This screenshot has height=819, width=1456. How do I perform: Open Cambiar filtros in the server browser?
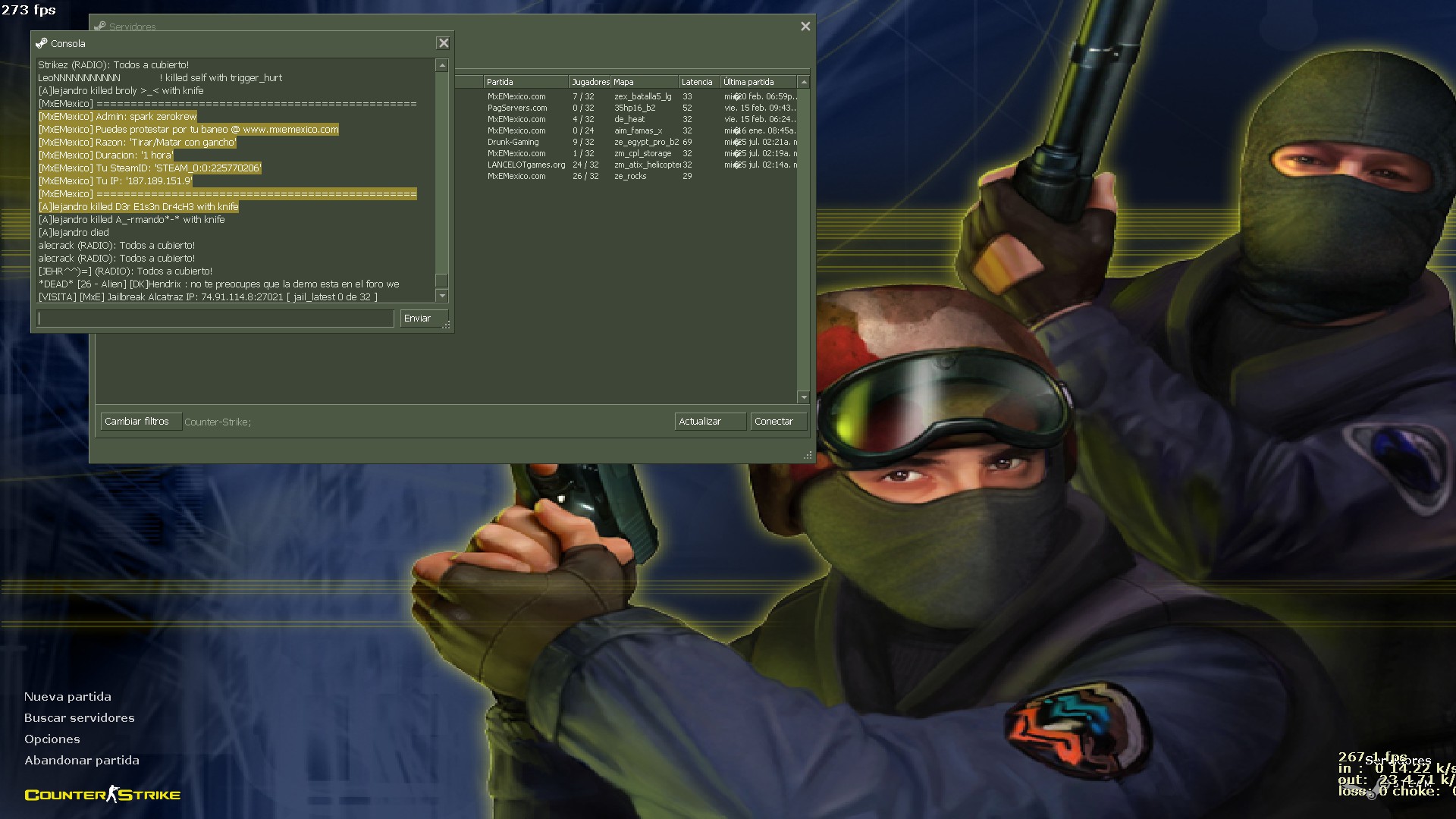pyautogui.click(x=141, y=422)
